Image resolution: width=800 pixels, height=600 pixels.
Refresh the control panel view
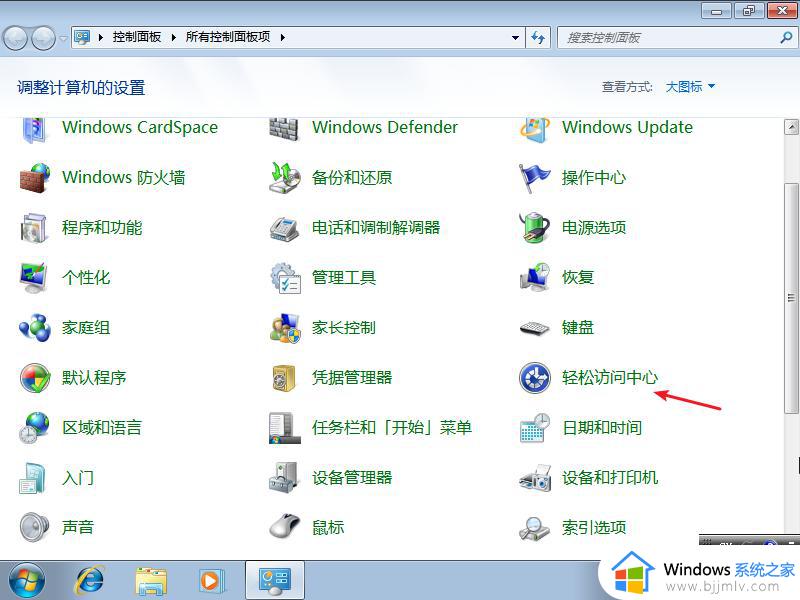[538, 38]
